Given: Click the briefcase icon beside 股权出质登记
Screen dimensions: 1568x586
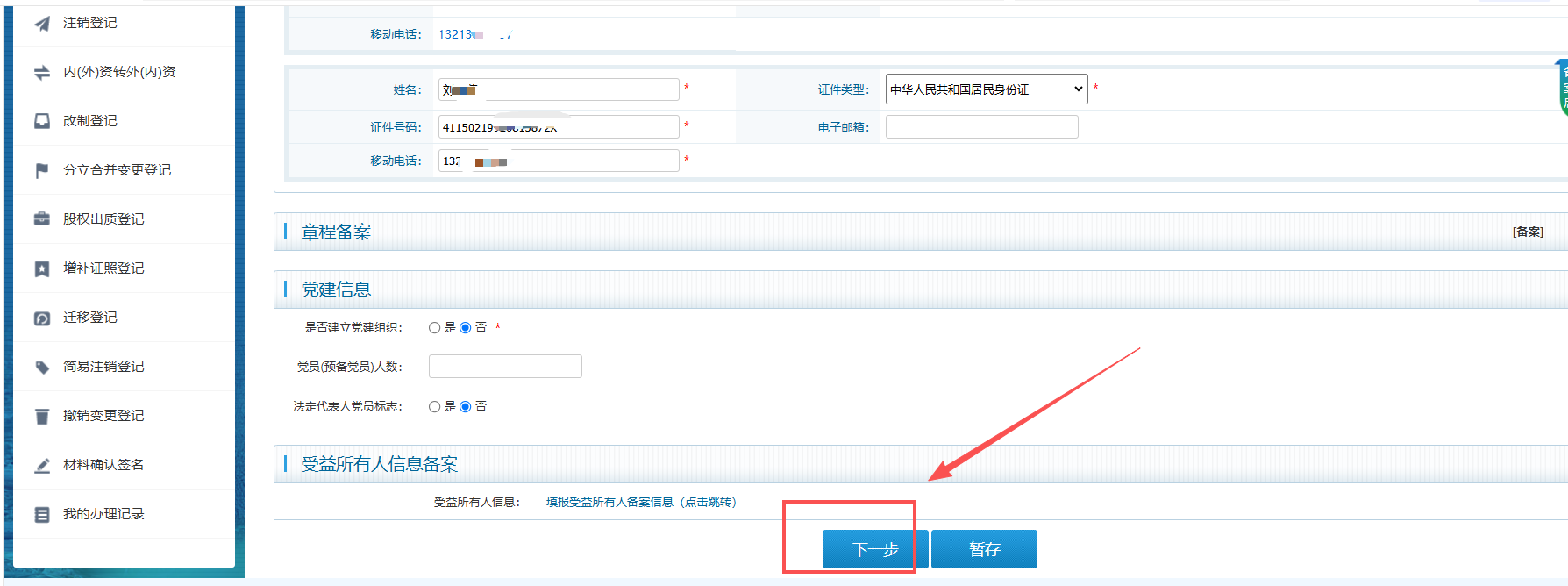Looking at the screenshot, I should 42,219.
